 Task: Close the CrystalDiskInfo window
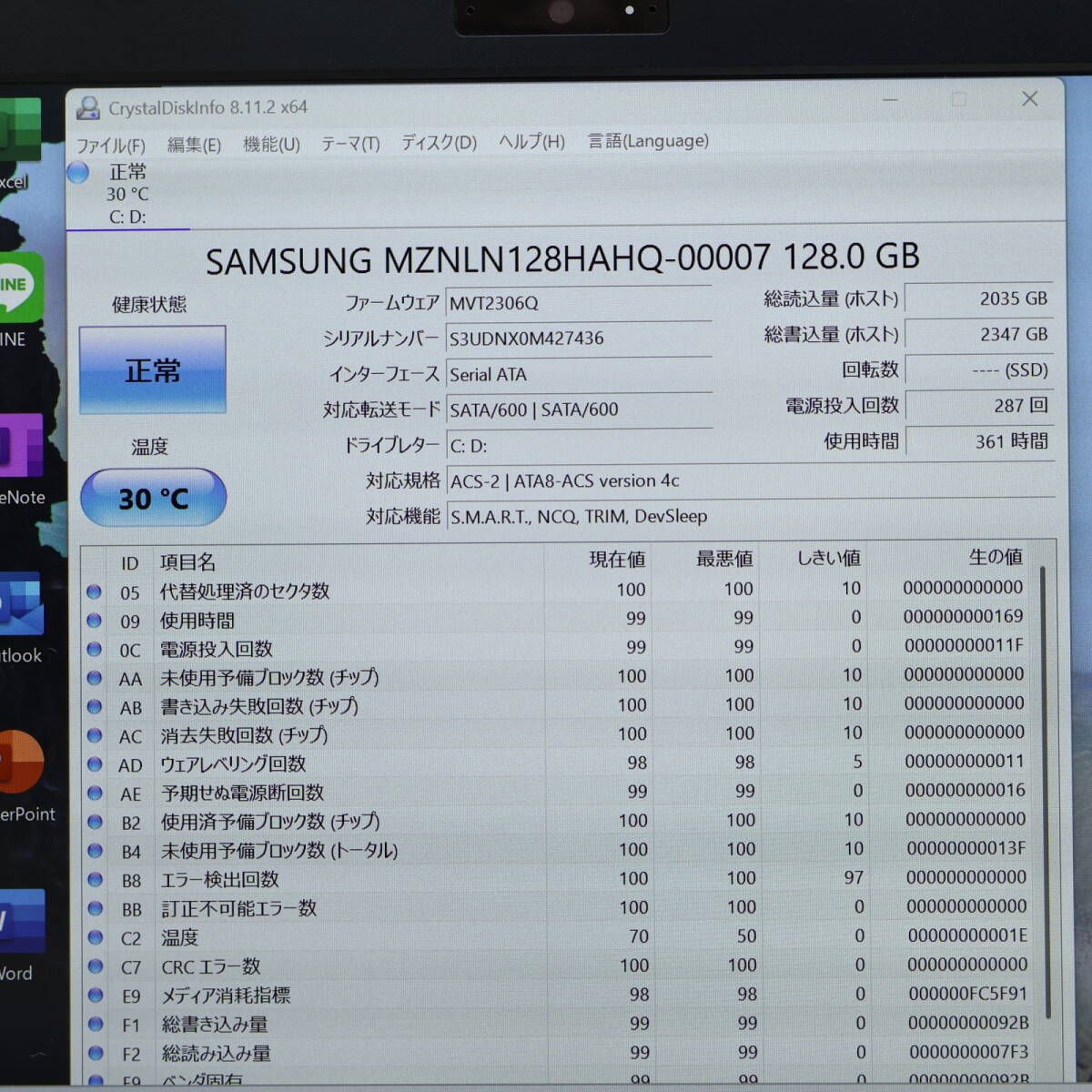click(1030, 98)
